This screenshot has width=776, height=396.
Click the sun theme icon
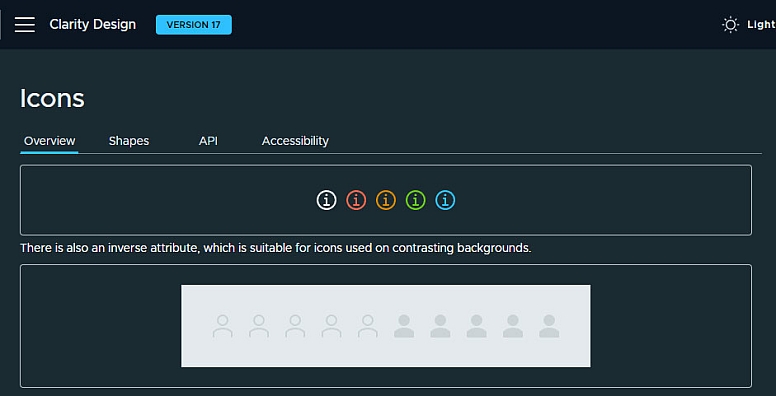[730, 24]
